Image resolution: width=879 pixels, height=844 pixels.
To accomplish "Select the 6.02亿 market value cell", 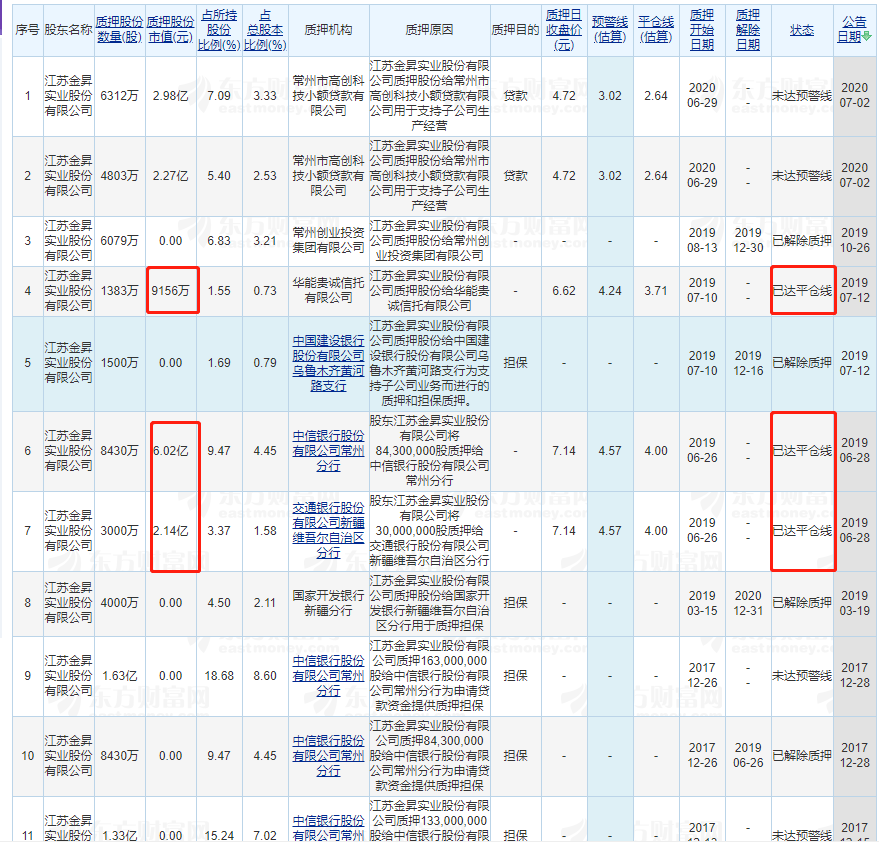I will (x=170, y=451).
